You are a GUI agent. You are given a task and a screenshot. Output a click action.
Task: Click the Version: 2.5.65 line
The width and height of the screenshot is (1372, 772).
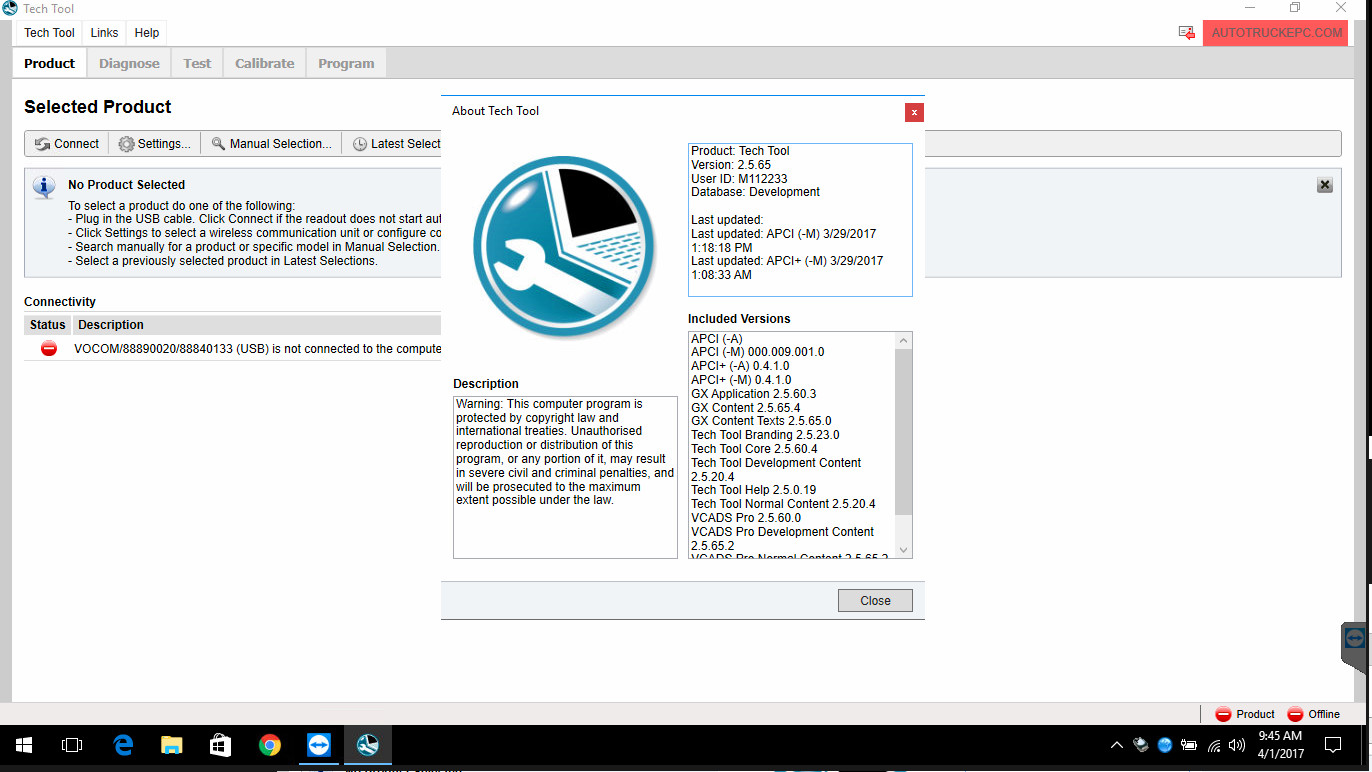click(x=731, y=165)
